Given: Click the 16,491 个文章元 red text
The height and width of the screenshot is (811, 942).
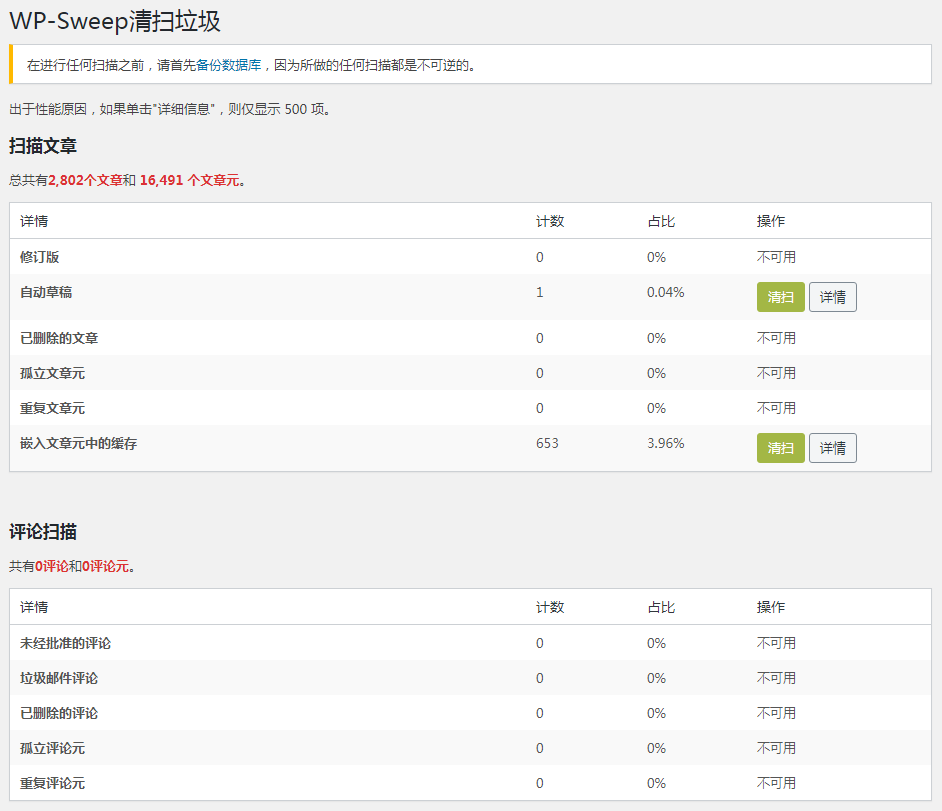Looking at the screenshot, I should [189, 180].
